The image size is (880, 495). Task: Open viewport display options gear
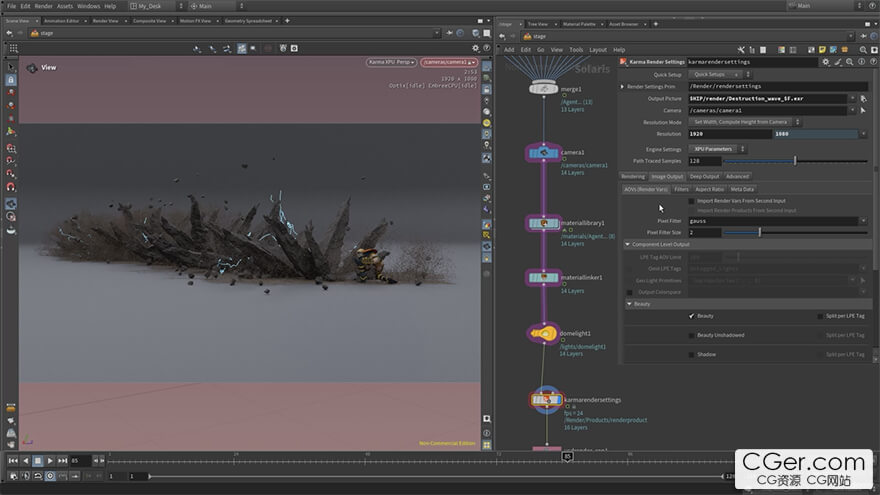(475, 48)
